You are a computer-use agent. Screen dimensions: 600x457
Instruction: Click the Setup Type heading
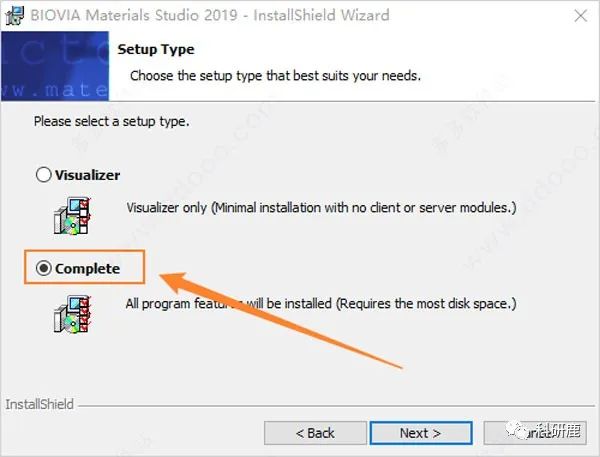pyautogui.click(x=156, y=49)
